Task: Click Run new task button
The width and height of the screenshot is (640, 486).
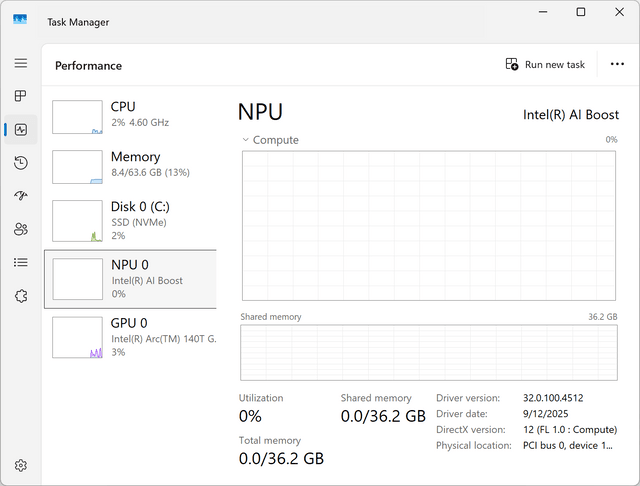Action: tap(545, 64)
